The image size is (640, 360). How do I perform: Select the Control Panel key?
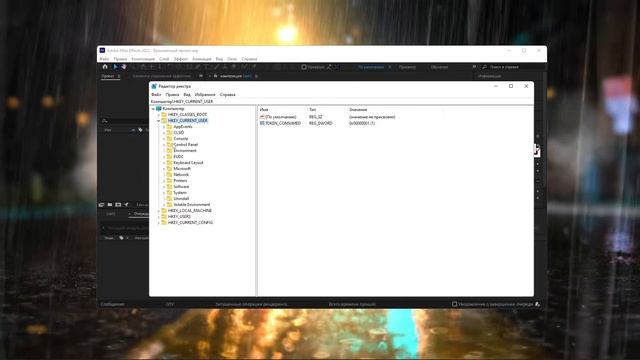coord(186,144)
